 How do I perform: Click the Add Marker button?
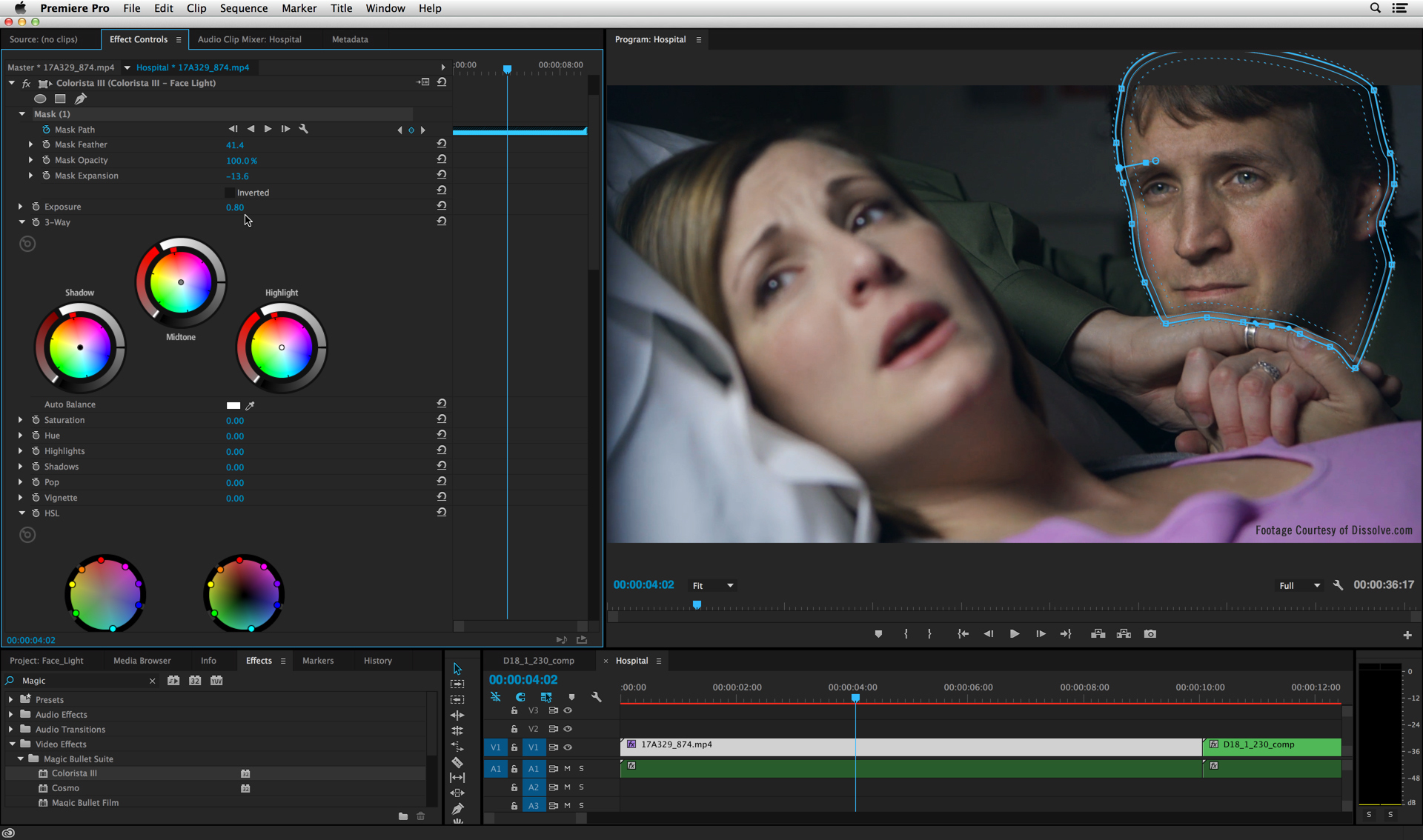878,634
